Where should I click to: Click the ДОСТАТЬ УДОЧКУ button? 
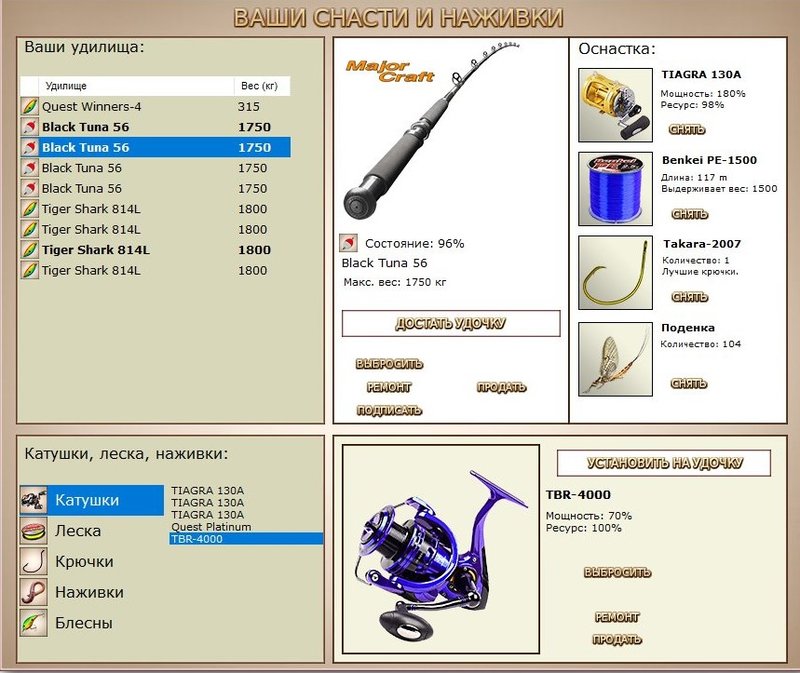451,323
